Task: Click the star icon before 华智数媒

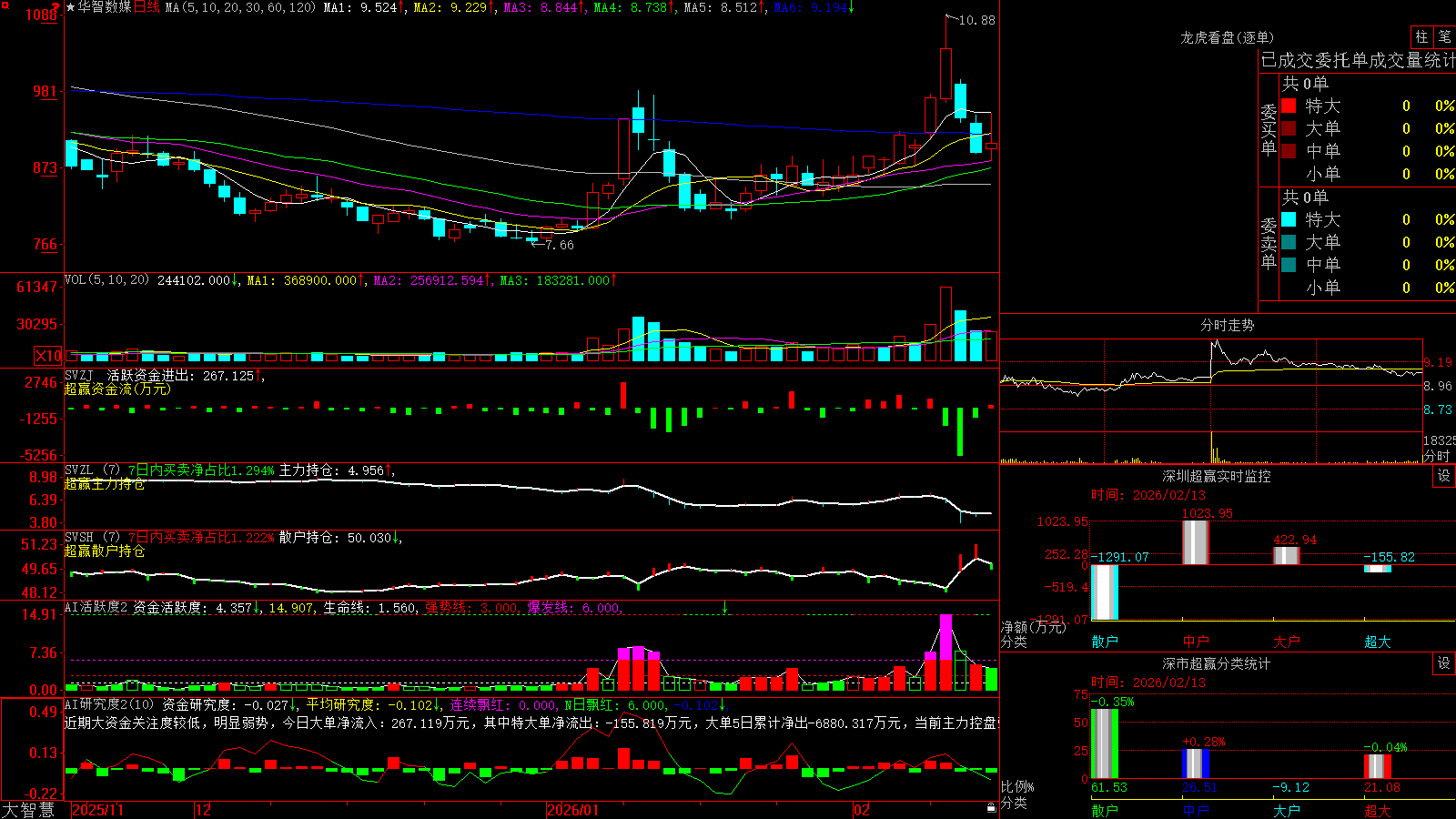Action: 71,7
